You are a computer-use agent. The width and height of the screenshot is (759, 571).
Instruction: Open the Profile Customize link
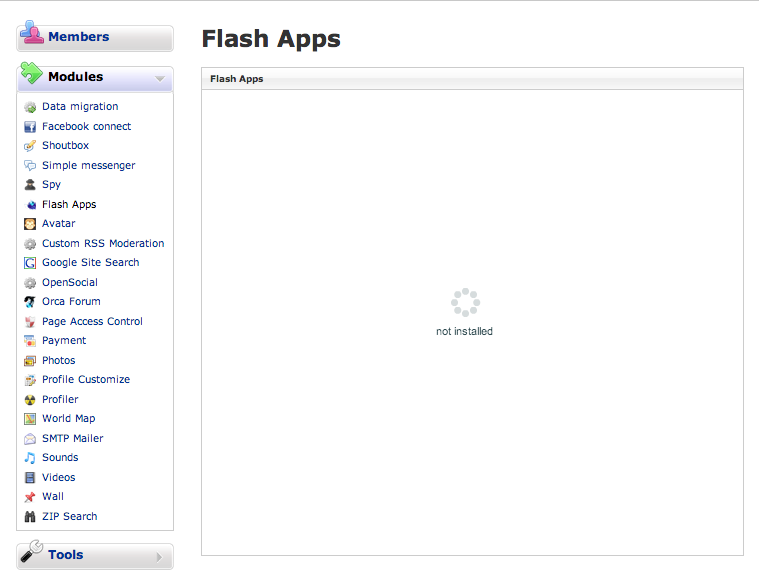click(x=86, y=380)
